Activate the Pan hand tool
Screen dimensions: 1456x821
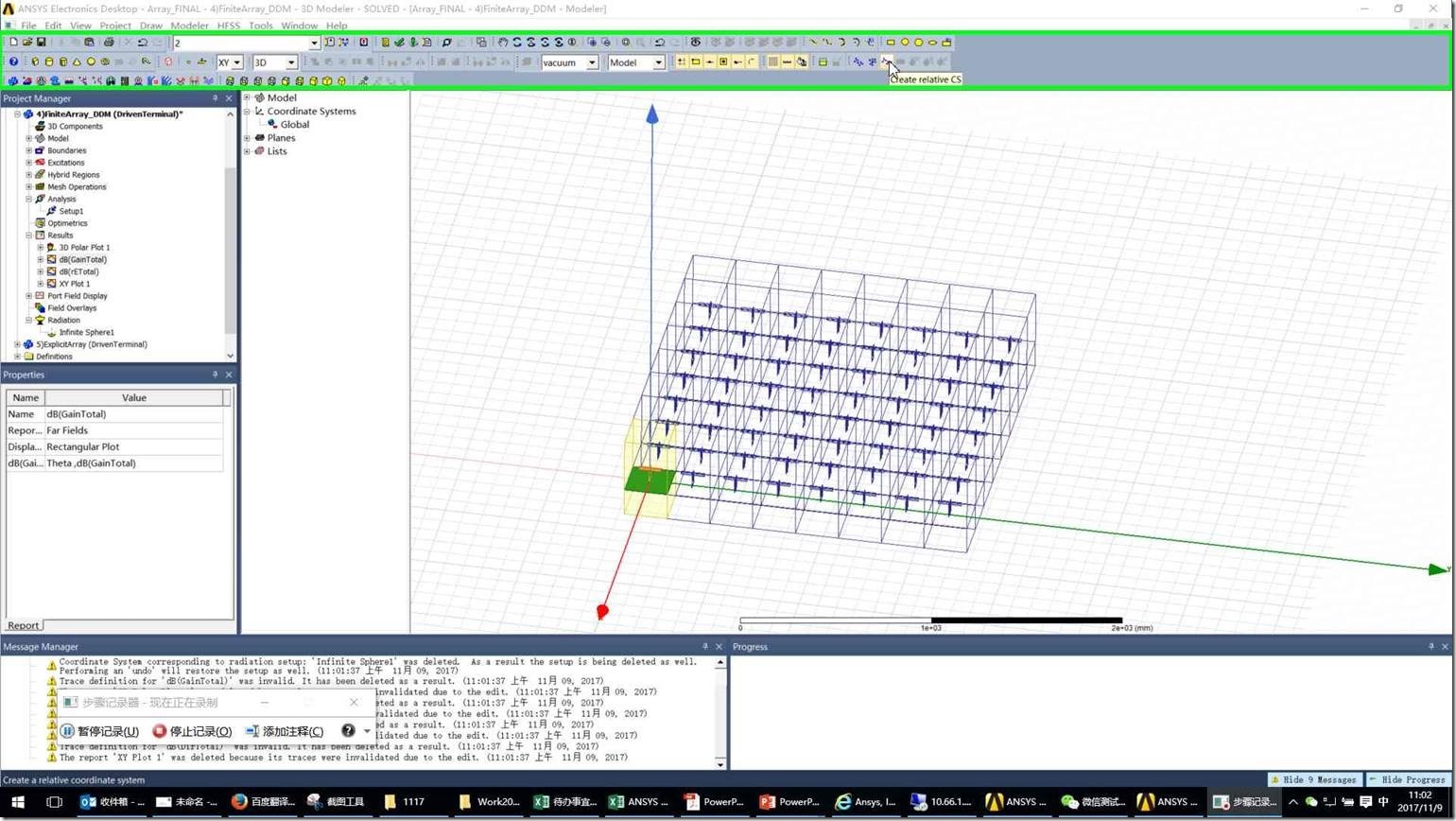pos(503,43)
